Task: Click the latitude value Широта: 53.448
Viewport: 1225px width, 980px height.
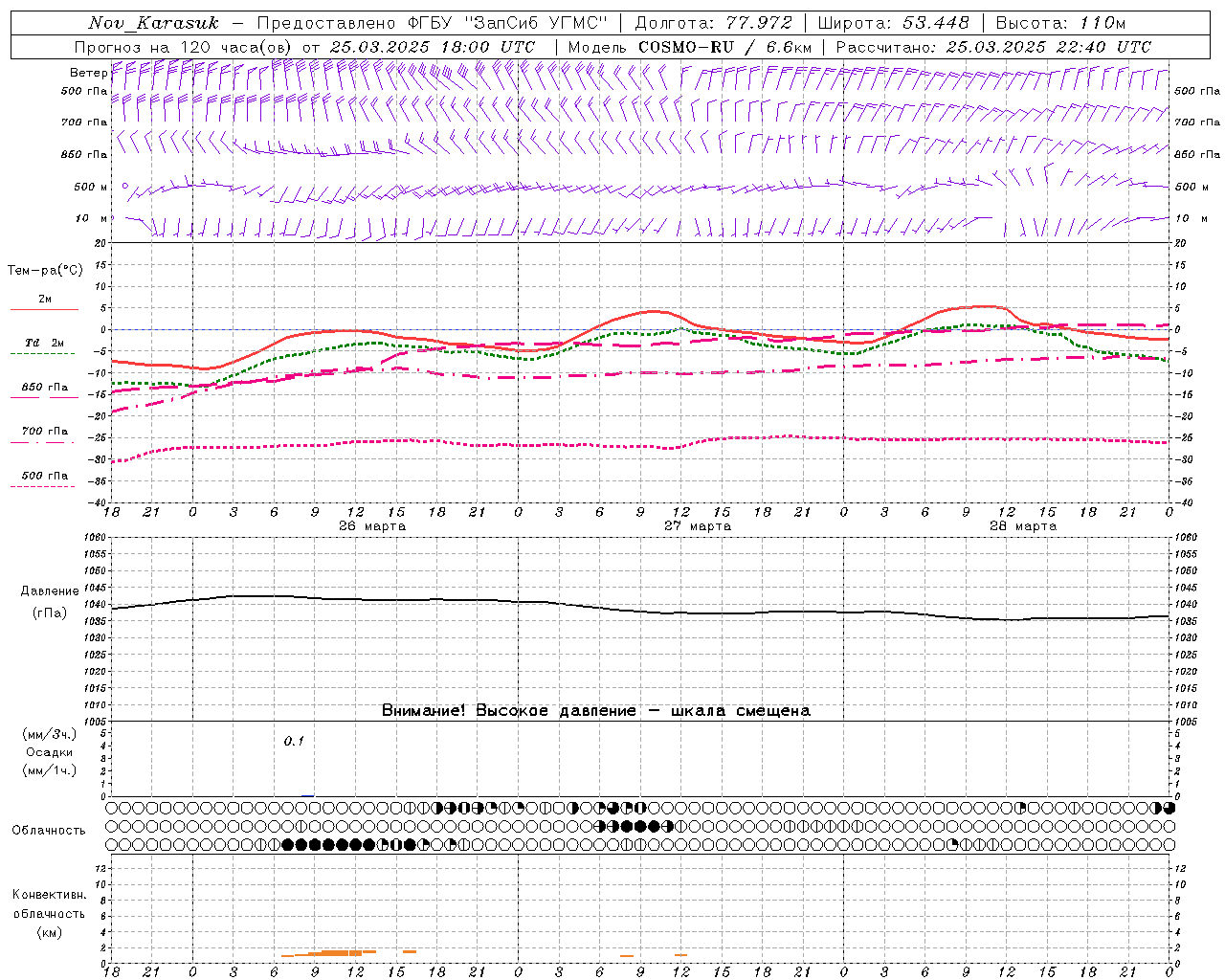Action: [893, 23]
